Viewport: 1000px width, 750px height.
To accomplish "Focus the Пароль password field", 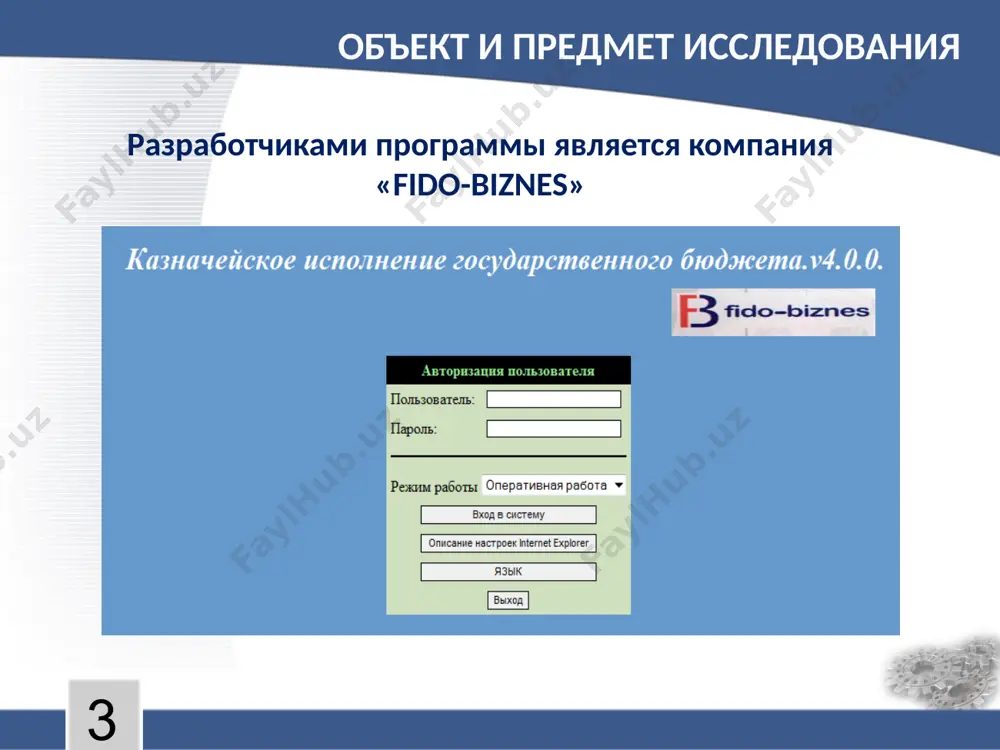I will point(554,429).
